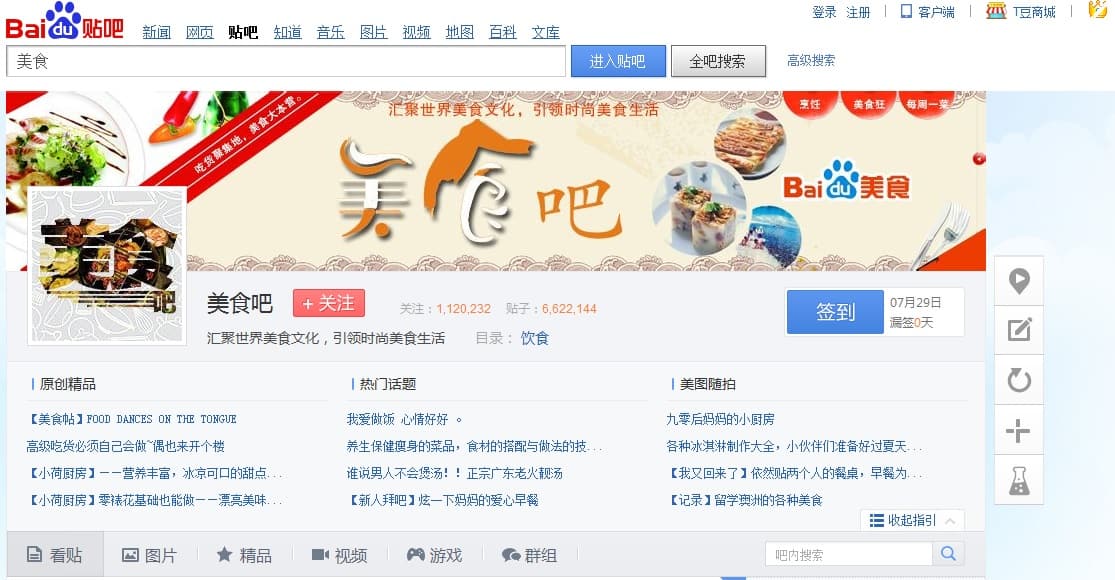Open the 看贴 tab
Screen dimensions: 1115x580
55,554
